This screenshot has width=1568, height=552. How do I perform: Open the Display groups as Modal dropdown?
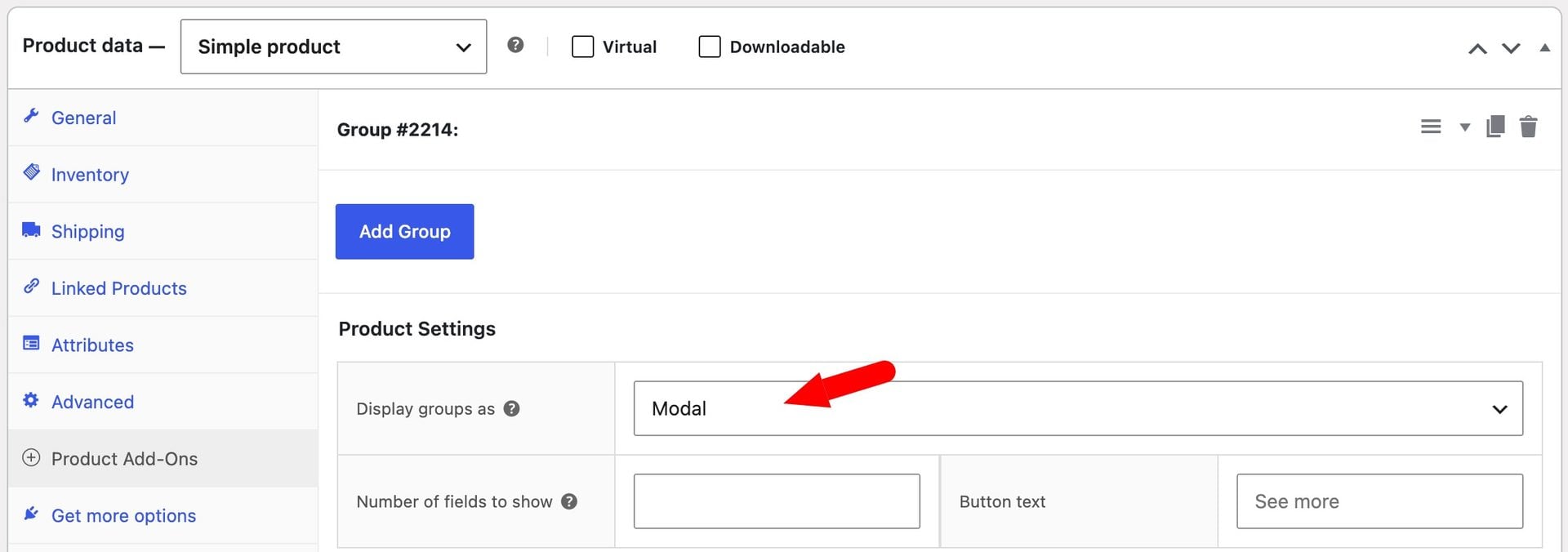coord(1078,408)
